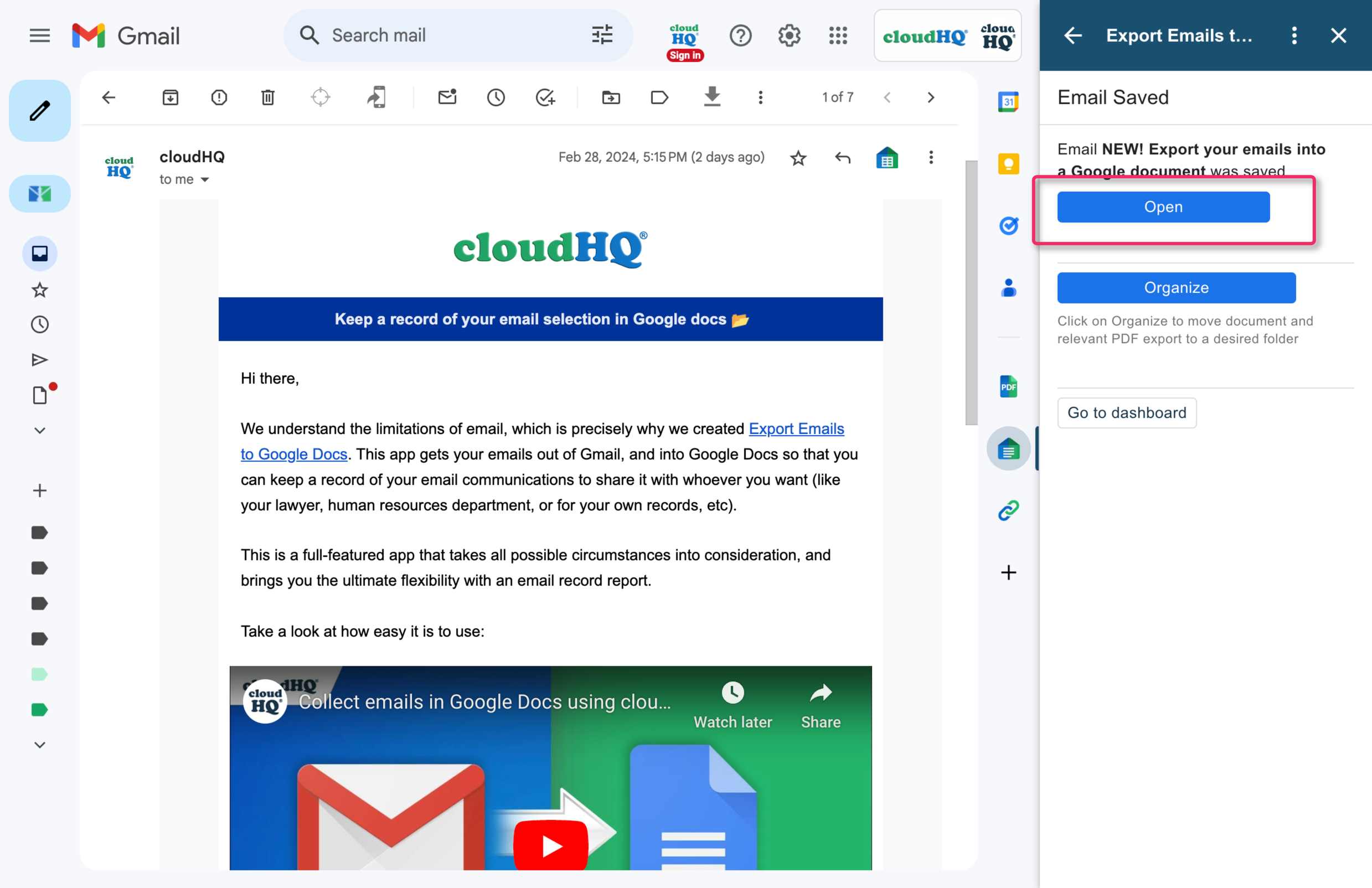The height and width of the screenshot is (888, 1372).
Task: Open Drafts in left sidebar
Action: [40, 395]
